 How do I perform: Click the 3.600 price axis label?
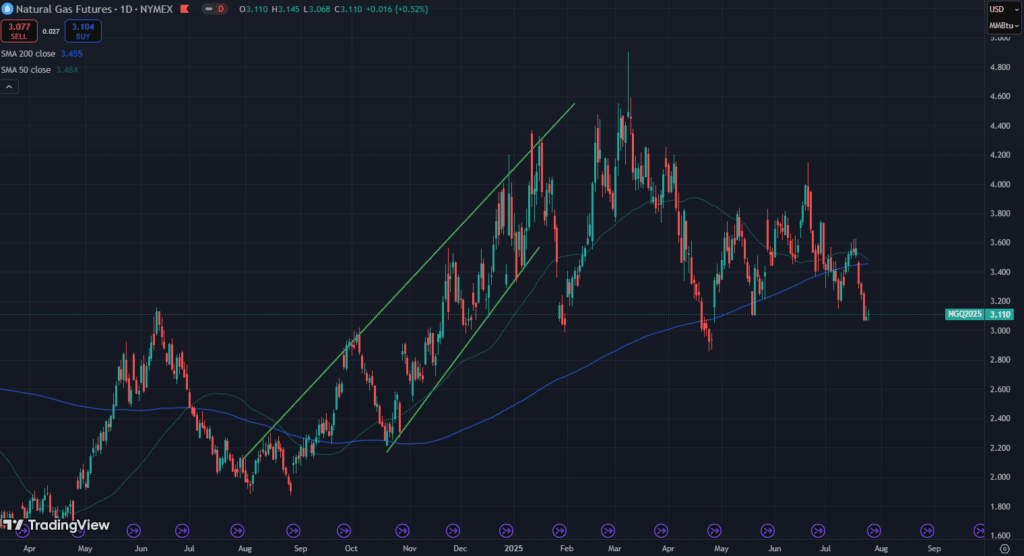pyautogui.click(x=1000, y=242)
